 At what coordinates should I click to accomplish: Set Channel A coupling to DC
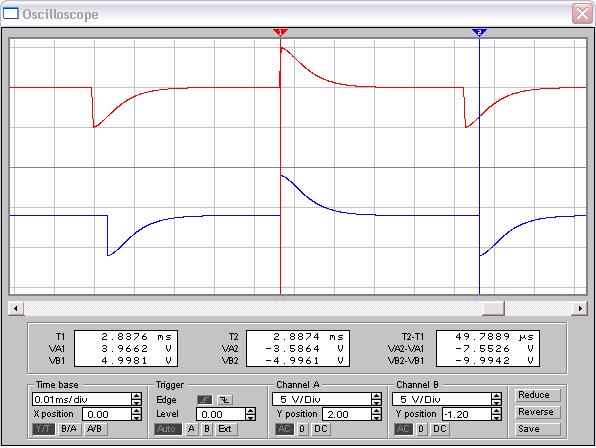tap(321, 429)
